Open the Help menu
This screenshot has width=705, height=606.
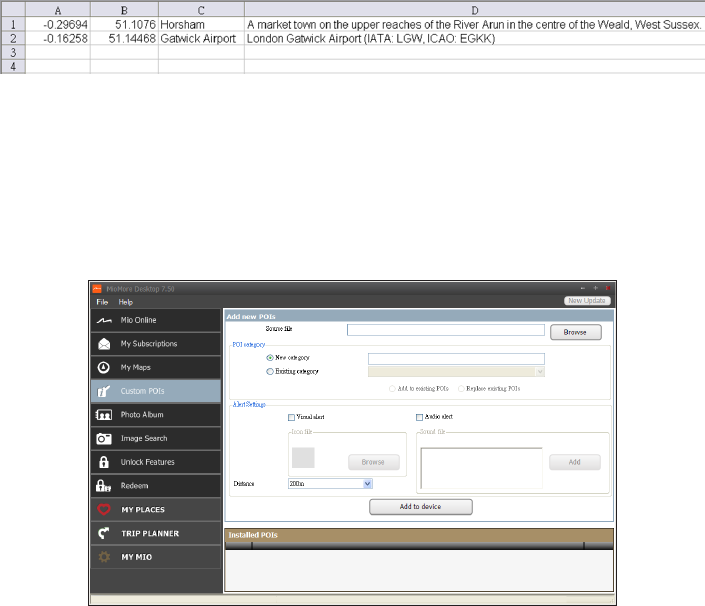point(125,302)
